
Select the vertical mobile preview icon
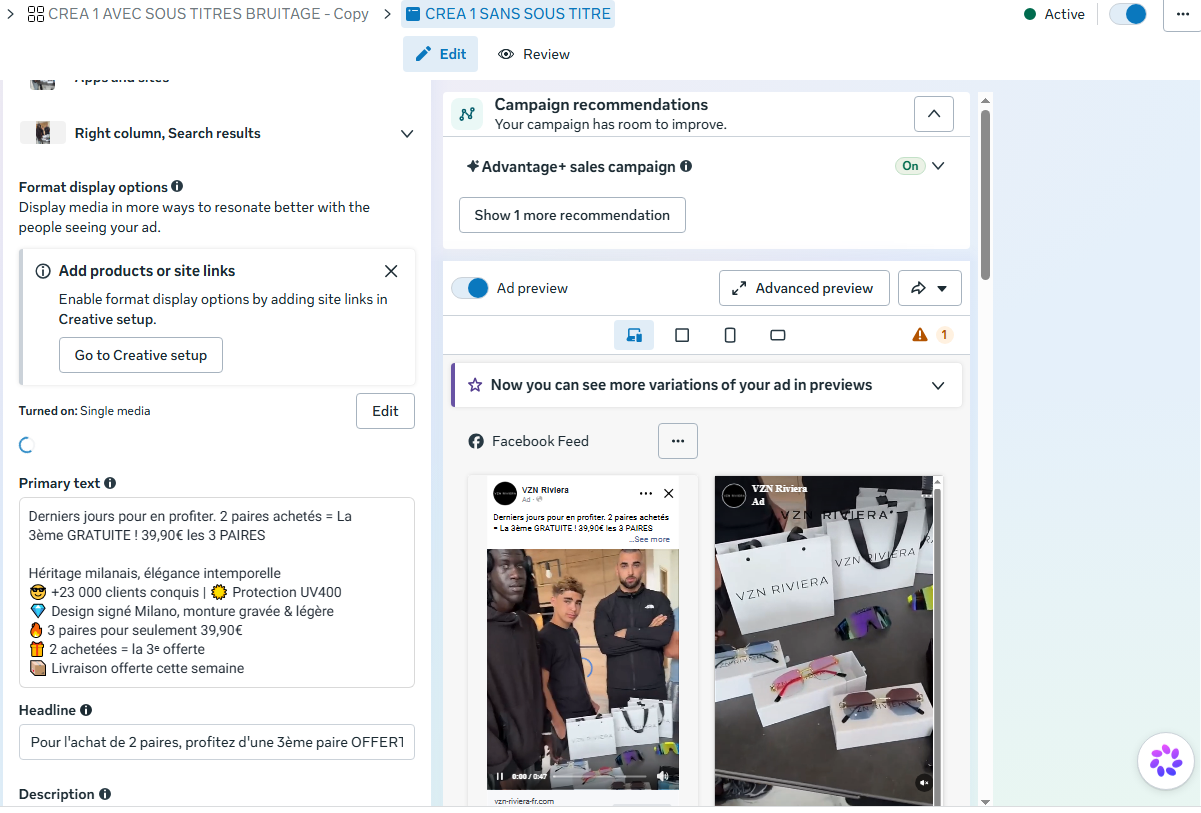pyautogui.click(x=730, y=335)
